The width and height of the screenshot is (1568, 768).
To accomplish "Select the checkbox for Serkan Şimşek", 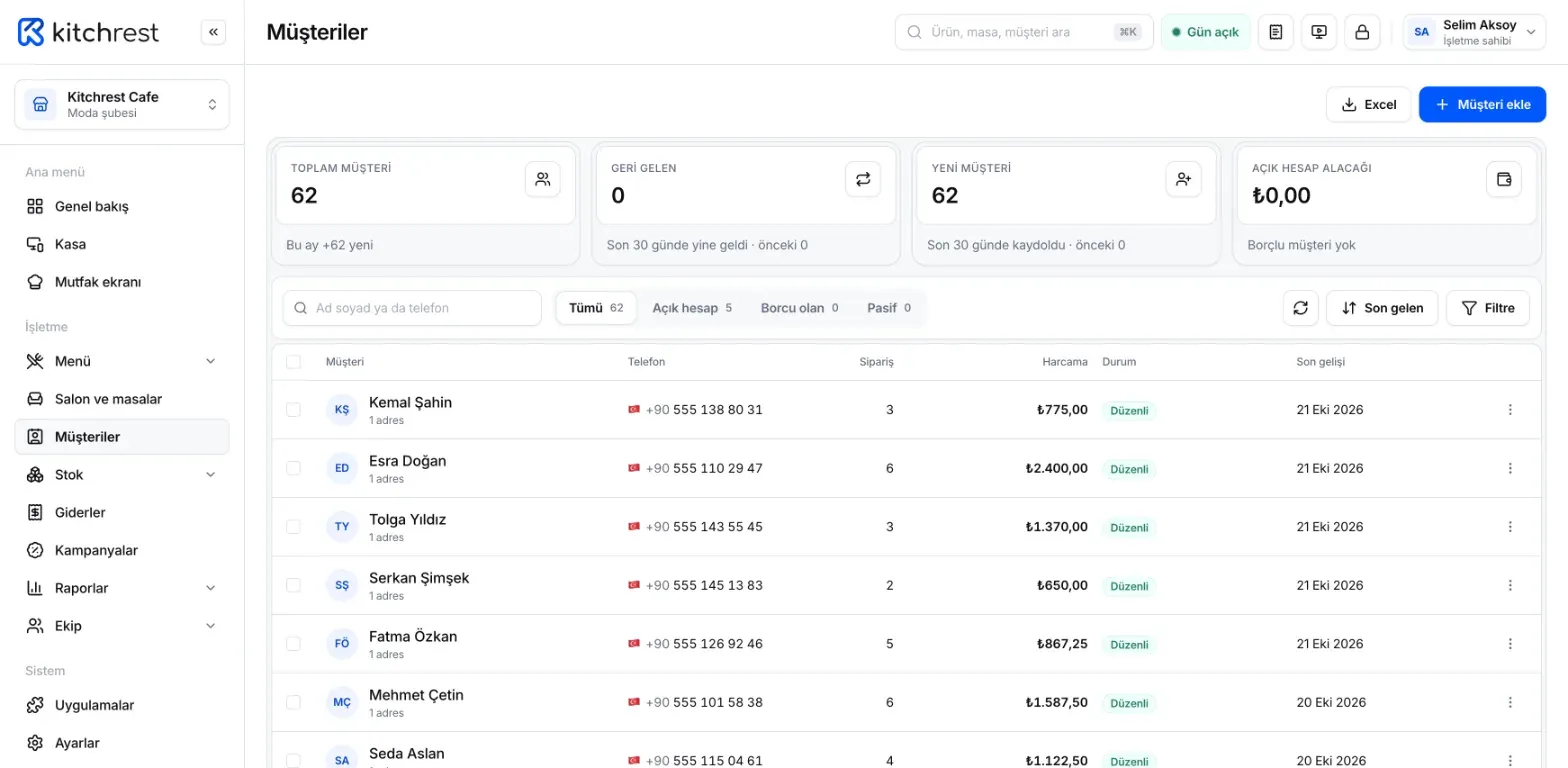I will click(293, 585).
